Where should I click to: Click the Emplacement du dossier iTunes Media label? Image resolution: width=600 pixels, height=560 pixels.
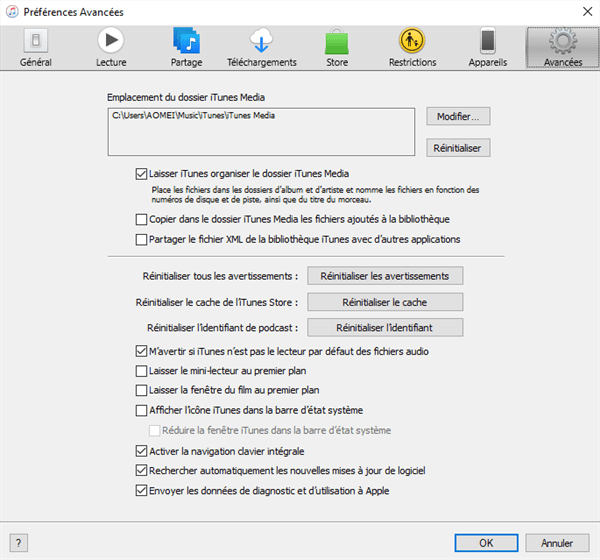point(186,97)
